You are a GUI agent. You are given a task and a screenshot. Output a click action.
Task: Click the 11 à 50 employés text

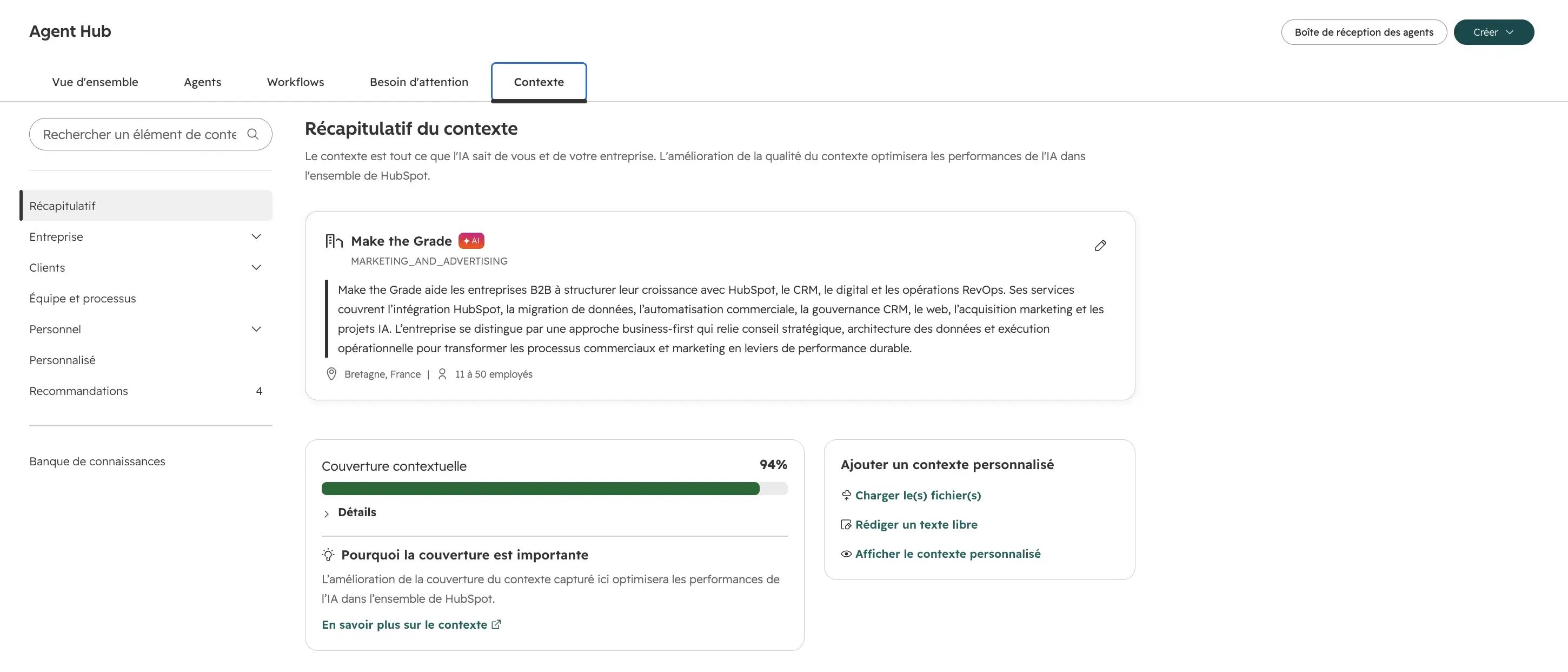[x=494, y=374]
